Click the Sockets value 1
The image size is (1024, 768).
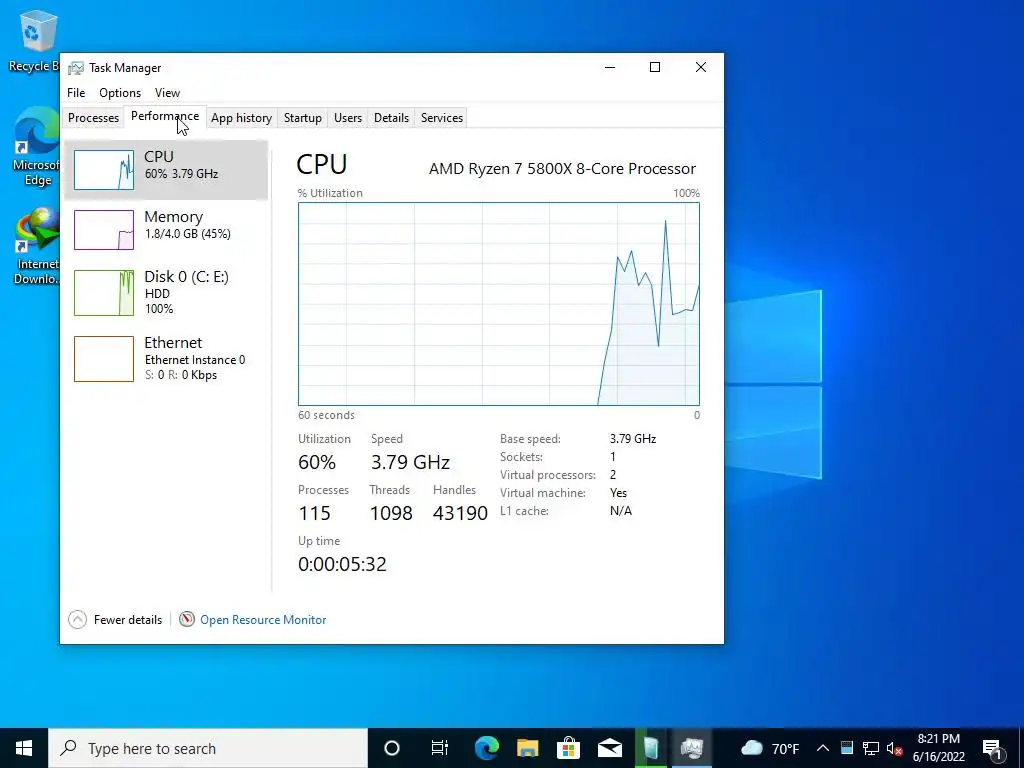(x=613, y=456)
